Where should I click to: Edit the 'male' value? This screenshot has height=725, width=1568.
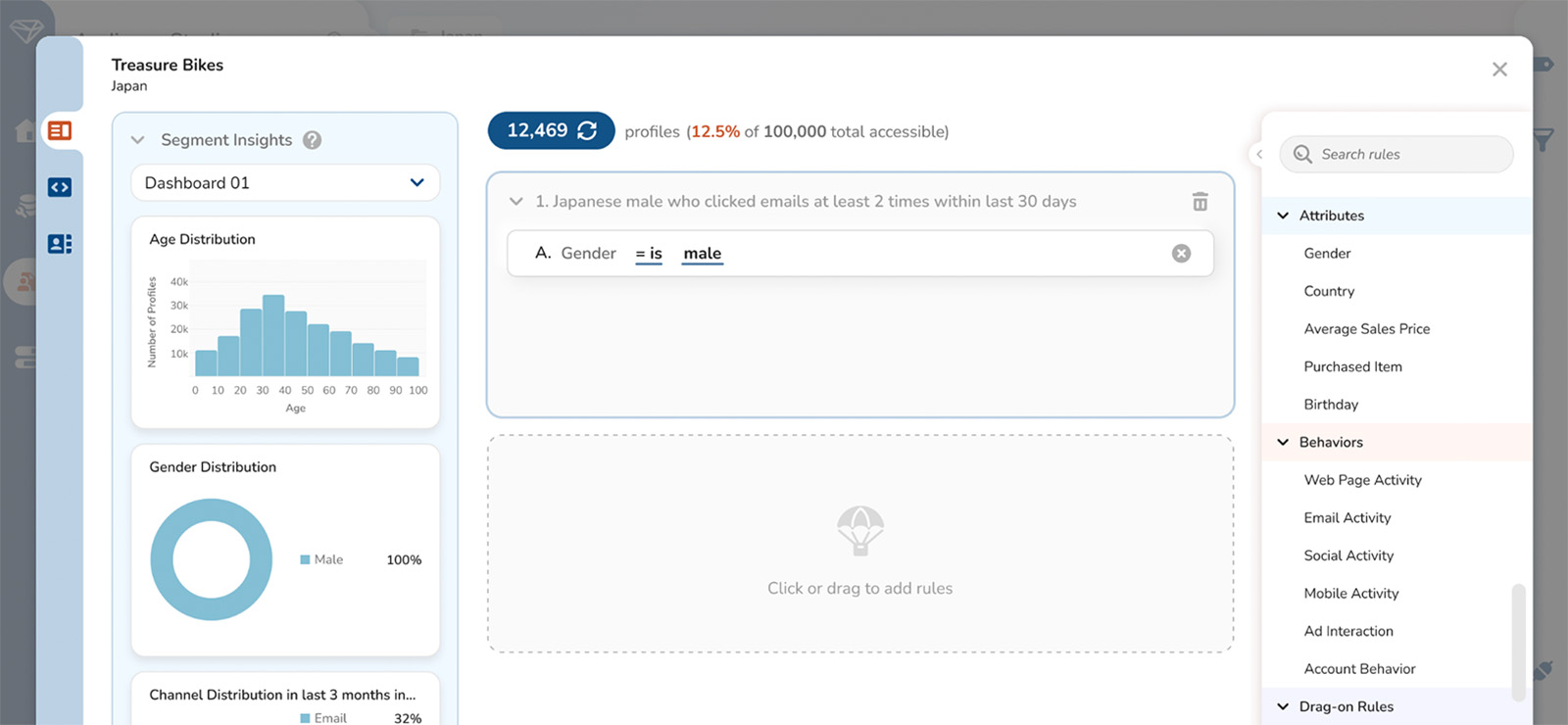click(x=703, y=254)
